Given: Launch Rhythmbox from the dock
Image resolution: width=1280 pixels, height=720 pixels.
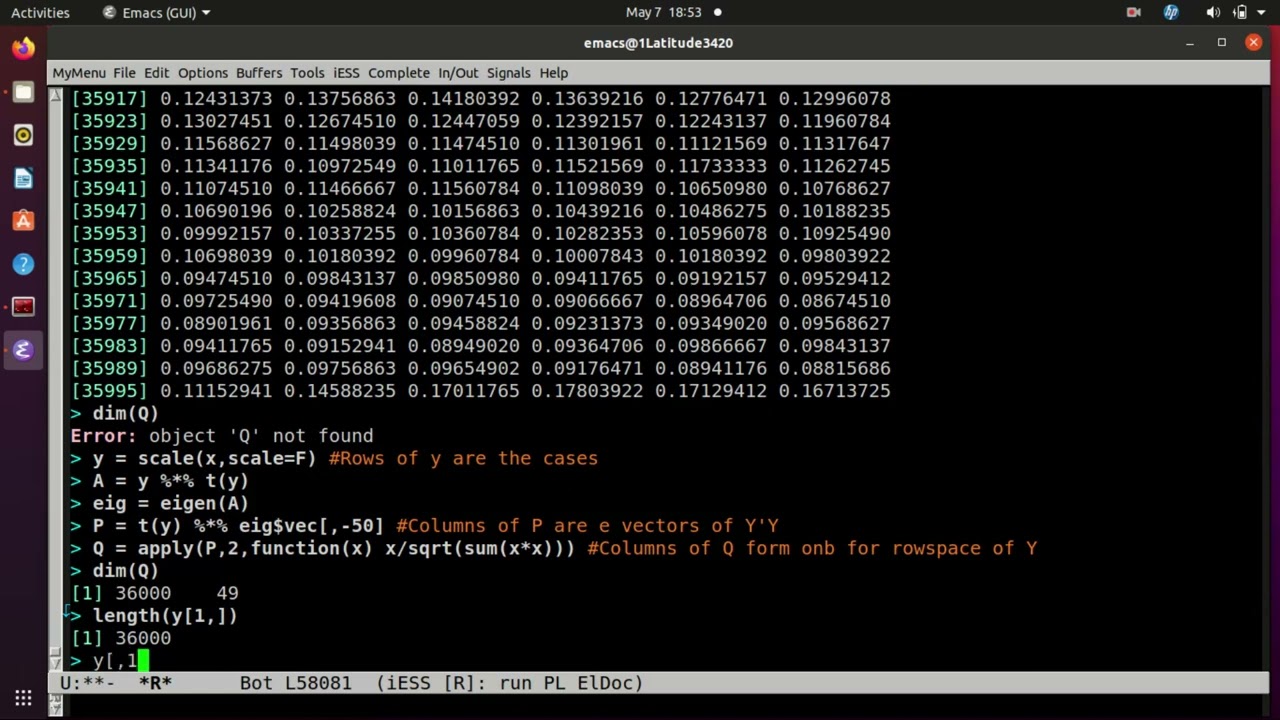Looking at the screenshot, I should [x=23, y=135].
